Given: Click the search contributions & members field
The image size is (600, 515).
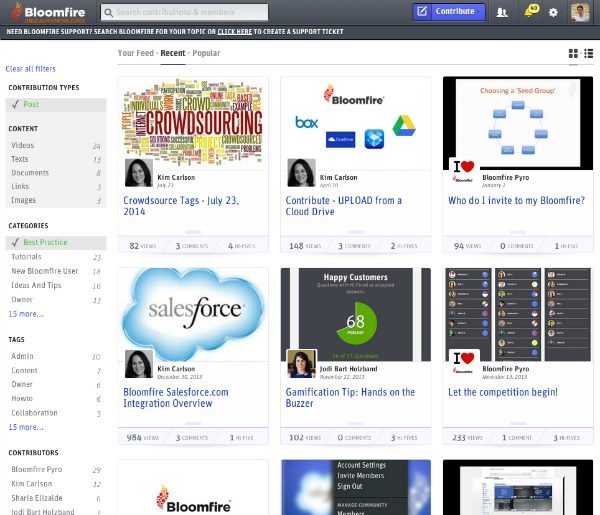Looking at the screenshot, I should 184,12.
